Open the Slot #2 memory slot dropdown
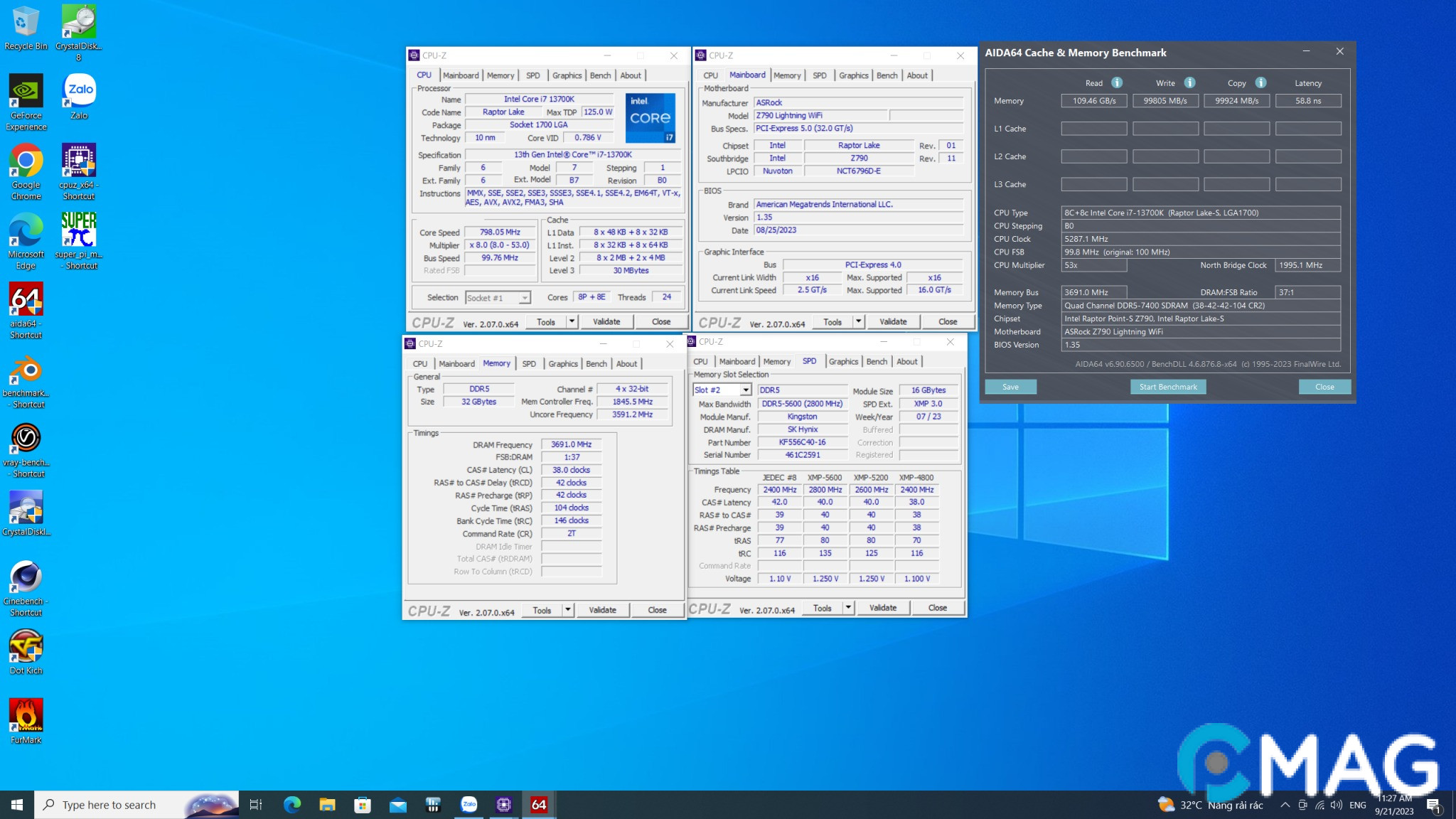1456x819 pixels. (745, 390)
